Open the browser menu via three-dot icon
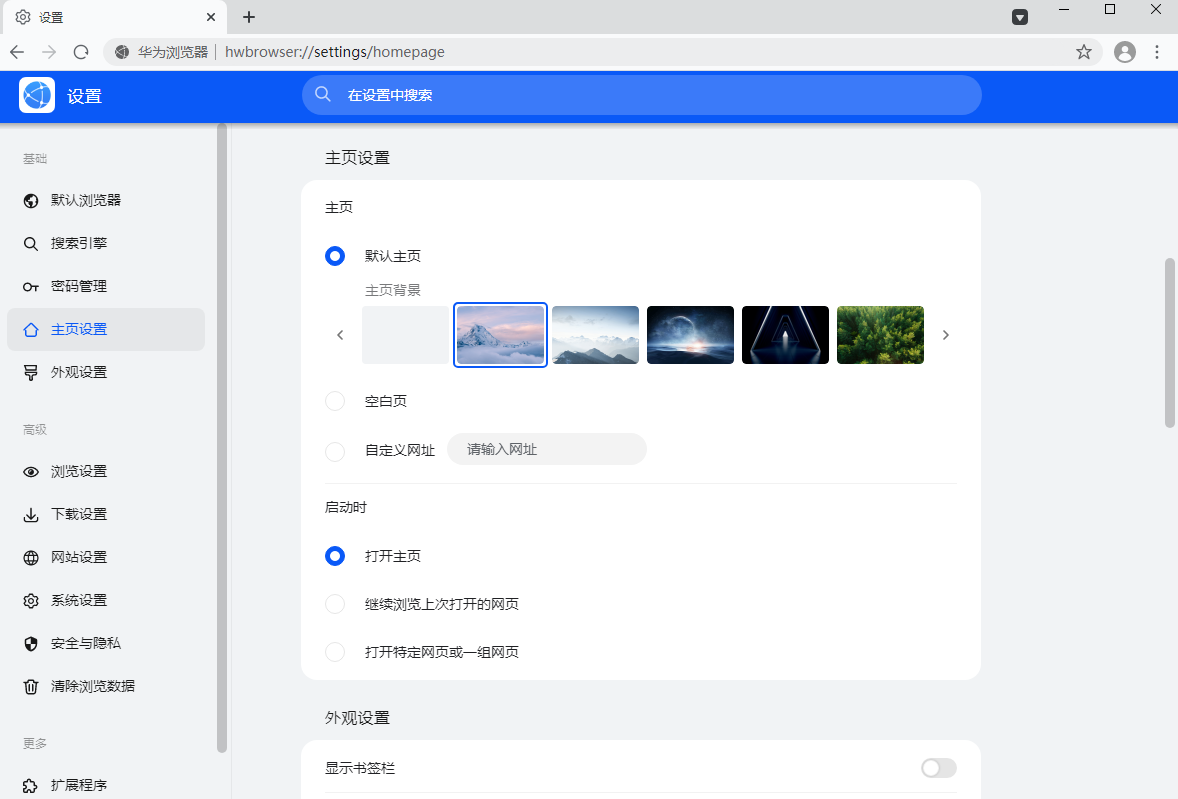This screenshot has height=799, width=1178. click(1157, 52)
